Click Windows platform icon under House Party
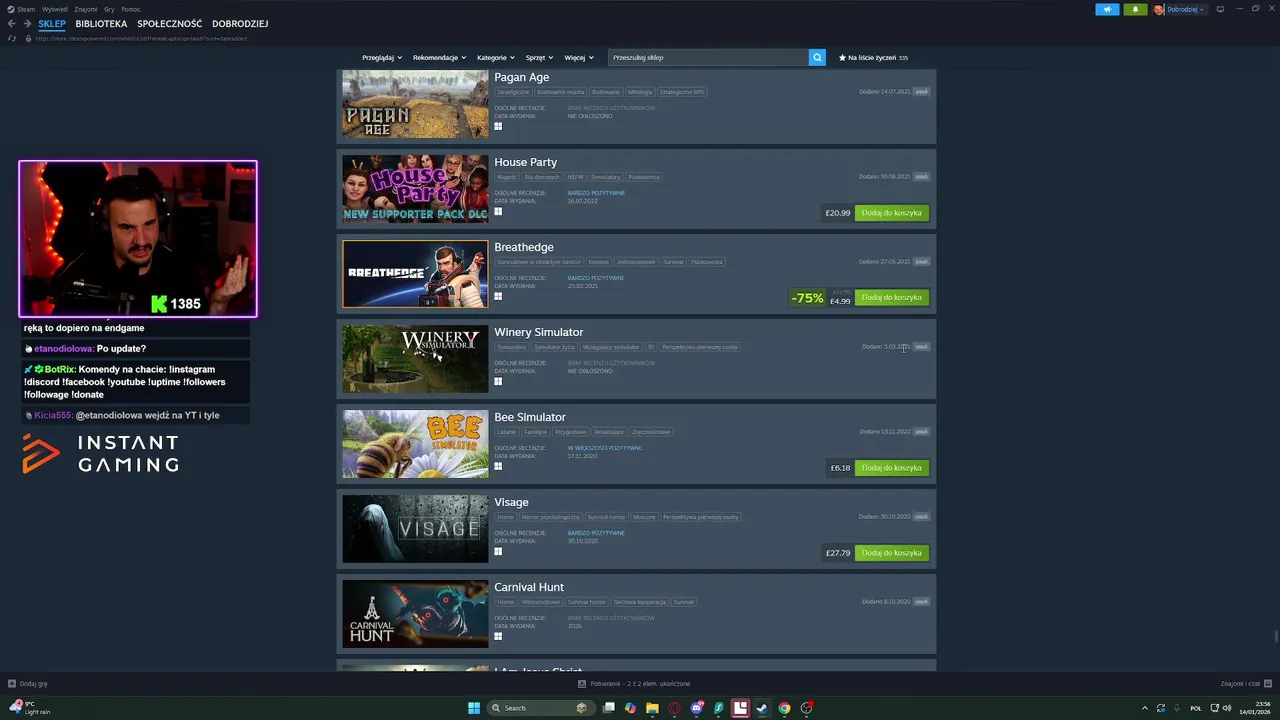1280x720 pixels. click(498, 212)
